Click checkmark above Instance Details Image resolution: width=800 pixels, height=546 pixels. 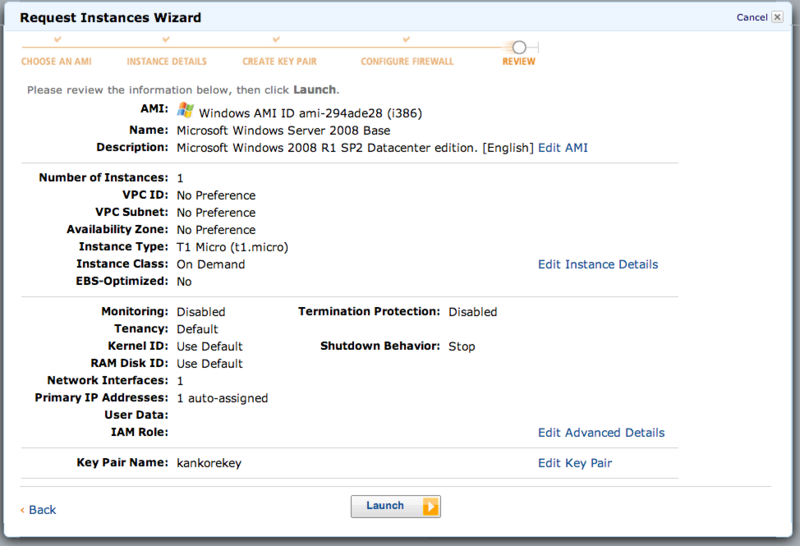pyautogui.click(x=166, y=39)
